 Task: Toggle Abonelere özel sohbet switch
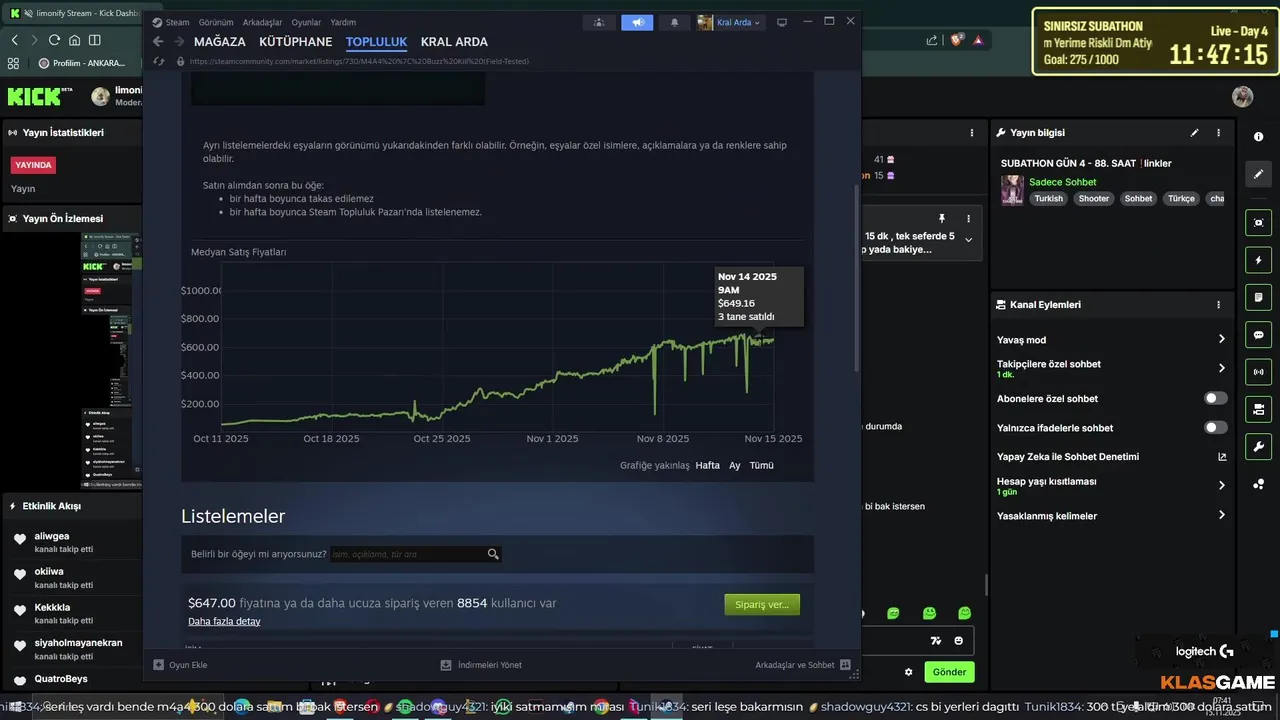point(1216,398)
